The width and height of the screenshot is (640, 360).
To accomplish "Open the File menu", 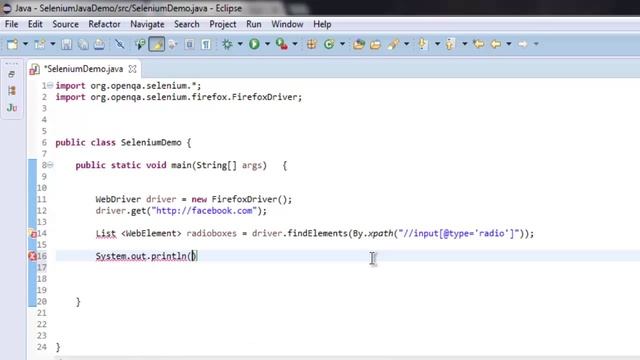I will 11,24.
